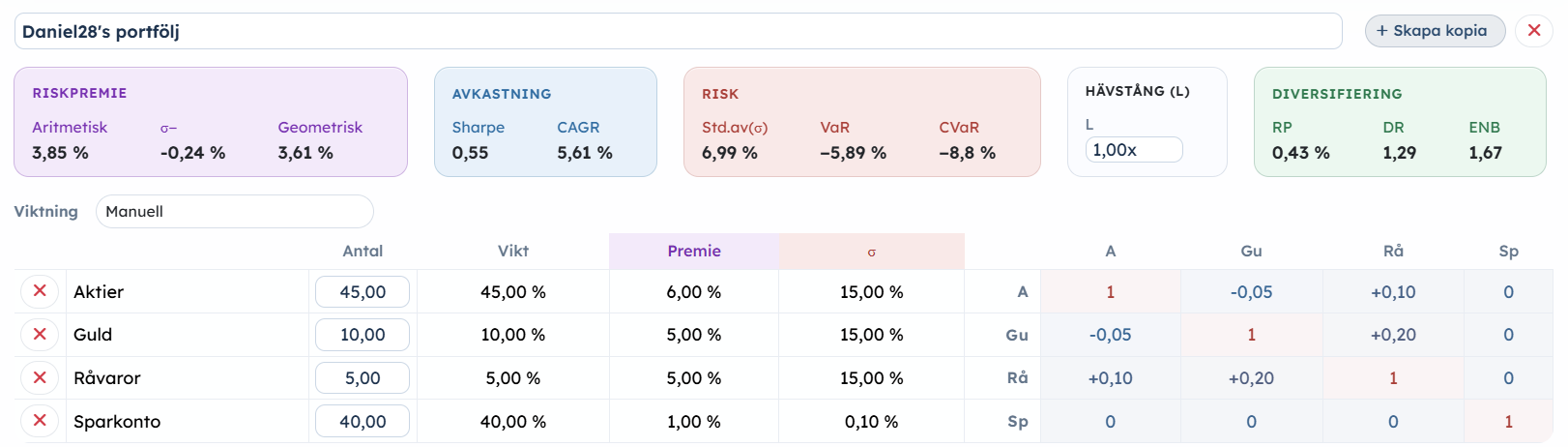Click the sigma column header
Screen dimensions: 1568x447
(x=871, y=252)
